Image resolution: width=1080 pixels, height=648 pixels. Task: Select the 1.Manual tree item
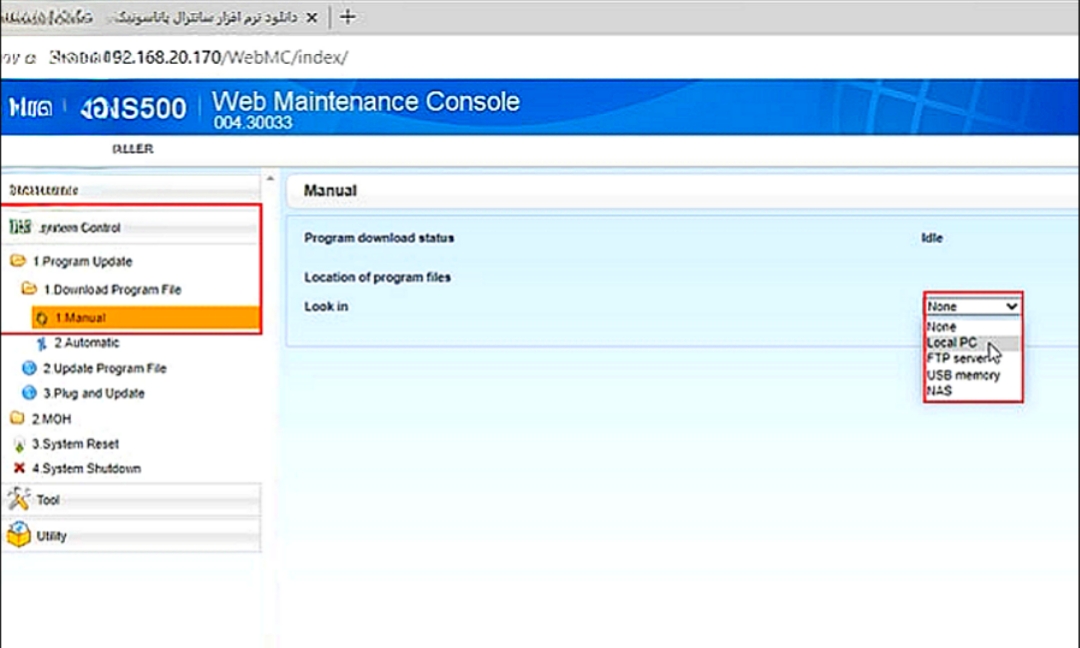point(79,319)
